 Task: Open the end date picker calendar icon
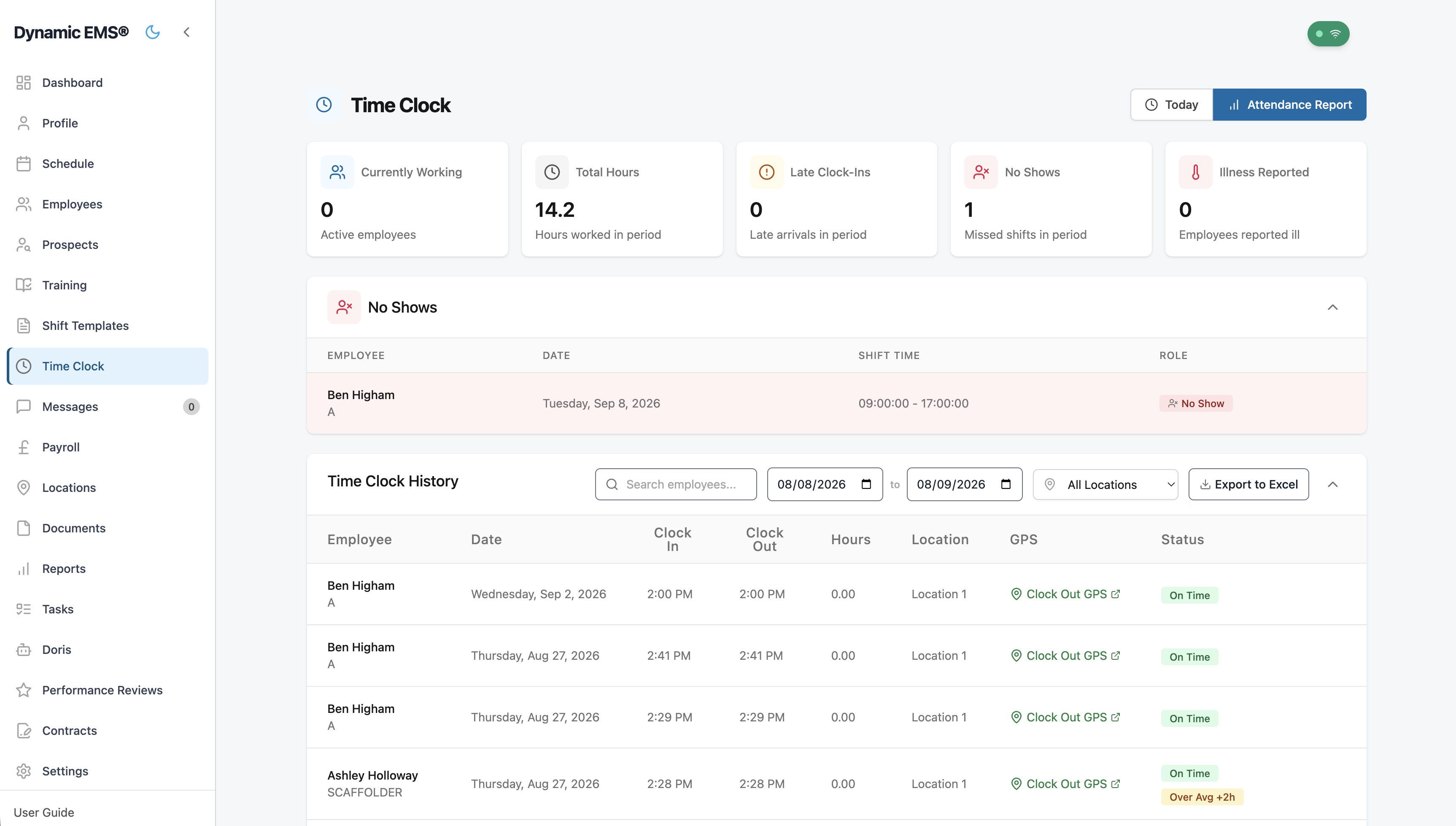coord(1006,484)
